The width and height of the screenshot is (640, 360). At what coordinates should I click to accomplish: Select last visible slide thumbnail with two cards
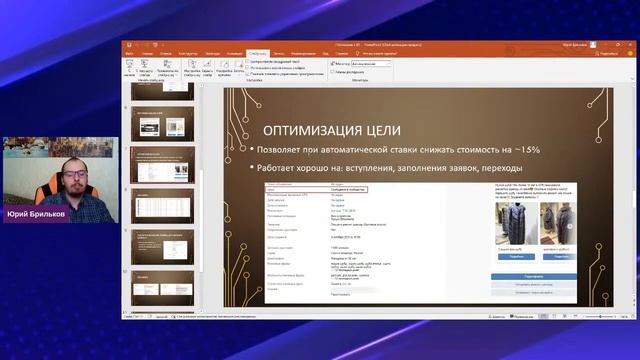162,288
